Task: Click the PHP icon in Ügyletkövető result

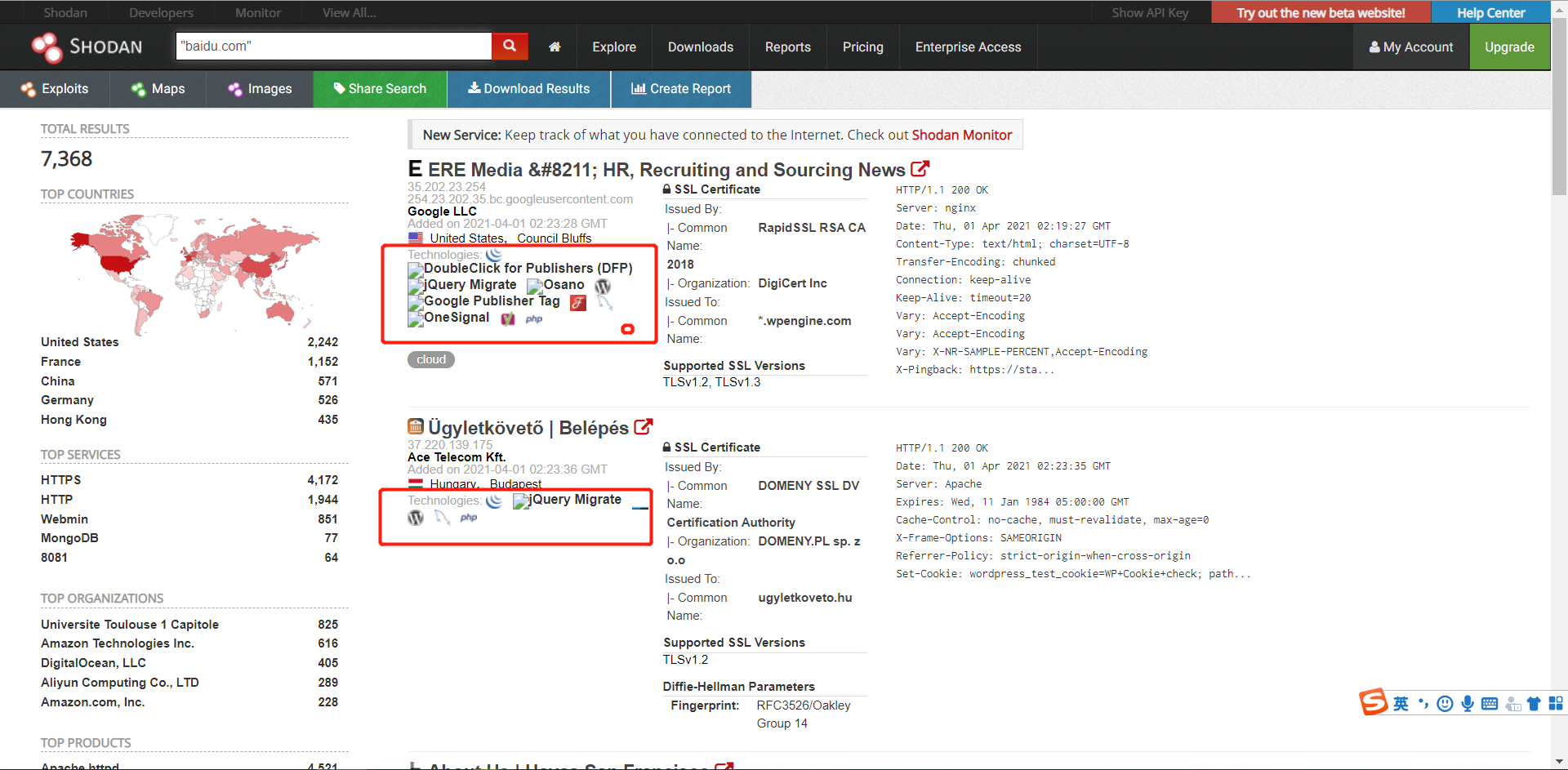Action: [469, 518]
